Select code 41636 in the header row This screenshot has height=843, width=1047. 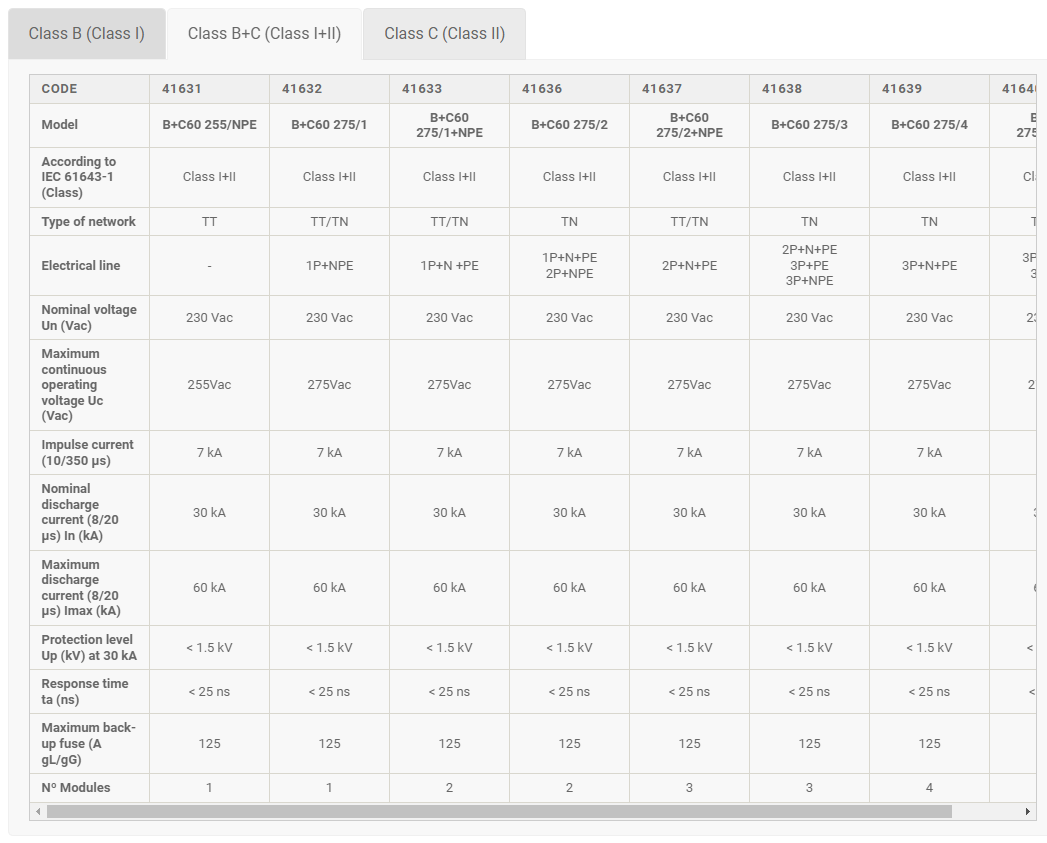(x=542, y=89)
